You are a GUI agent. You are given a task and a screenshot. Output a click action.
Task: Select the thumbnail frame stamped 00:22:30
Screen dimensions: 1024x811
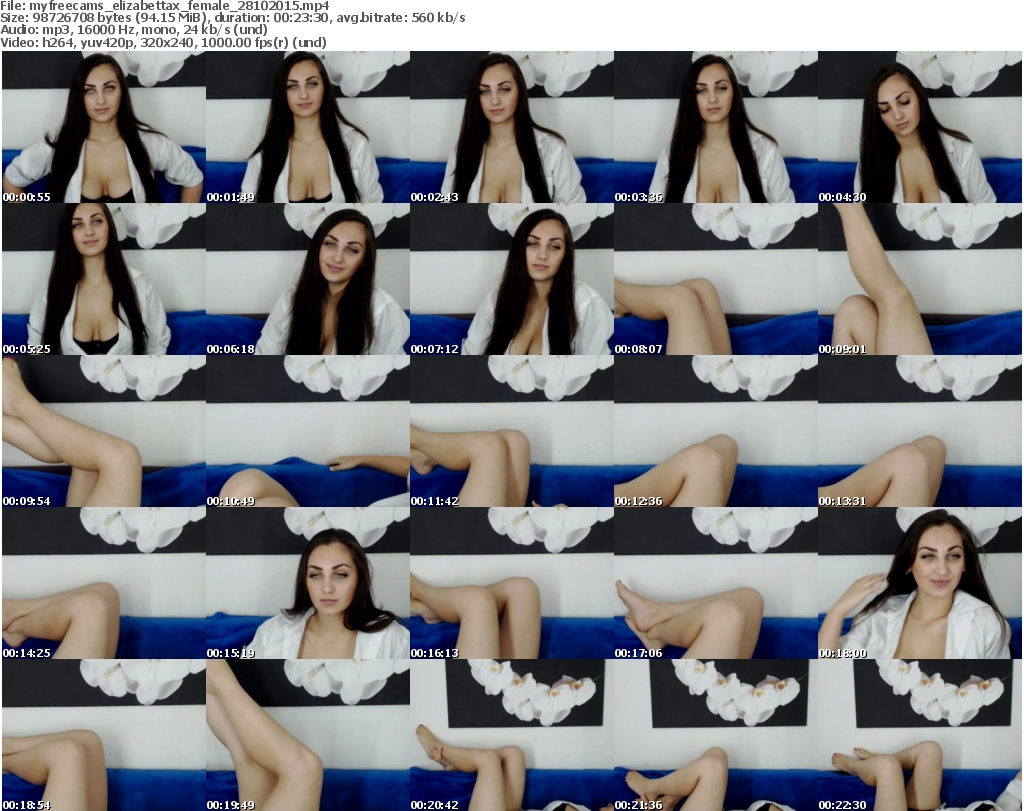[920, 735]
